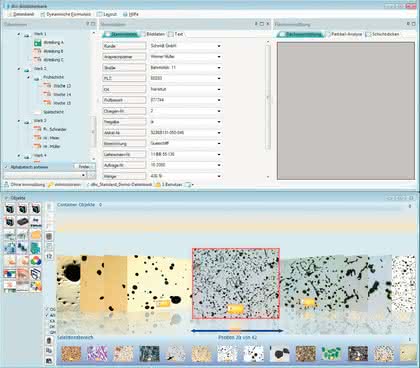Open the Ansprechpartner value dropdown arrow

click(219, 57)
